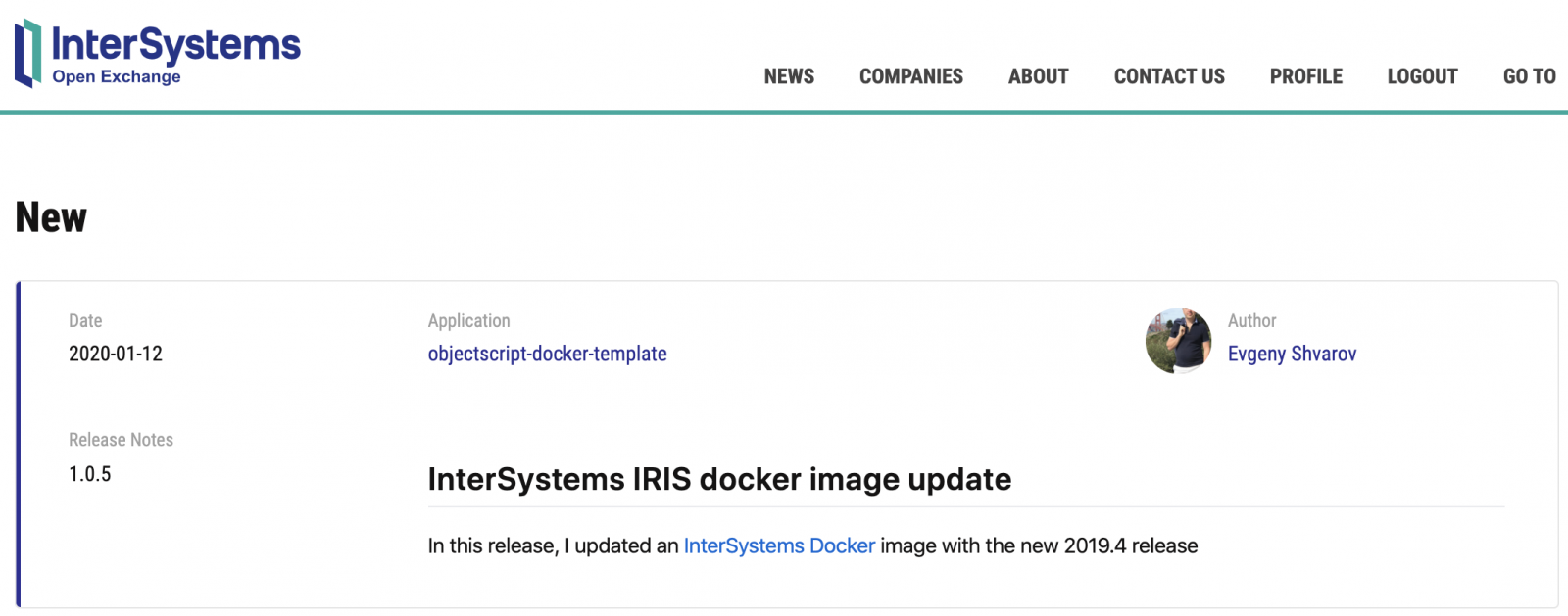Open the NEWS menu item
1568x616 pixels.
pyautogui.click(x=789, y=76)
